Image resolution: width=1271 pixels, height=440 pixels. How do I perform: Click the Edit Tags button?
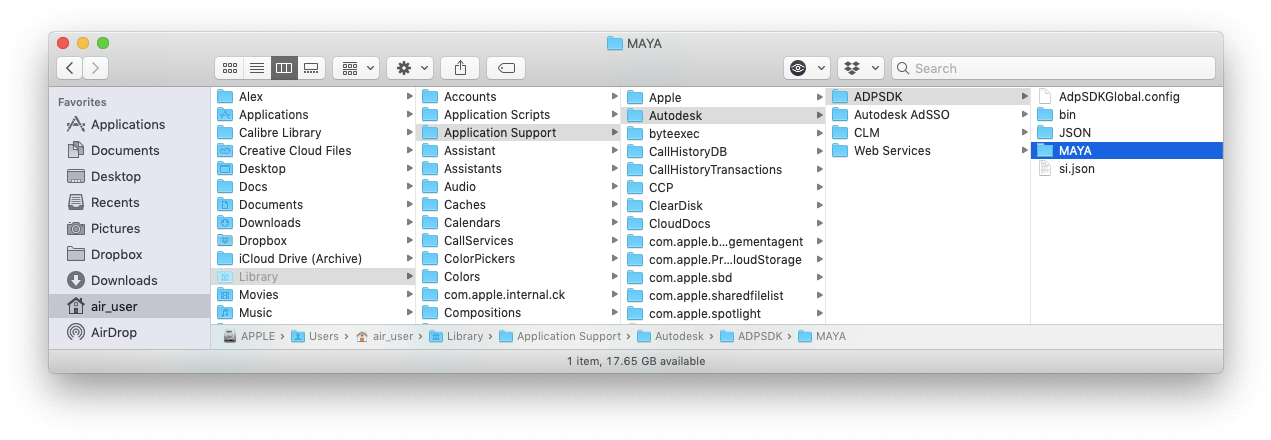[506, 68]
